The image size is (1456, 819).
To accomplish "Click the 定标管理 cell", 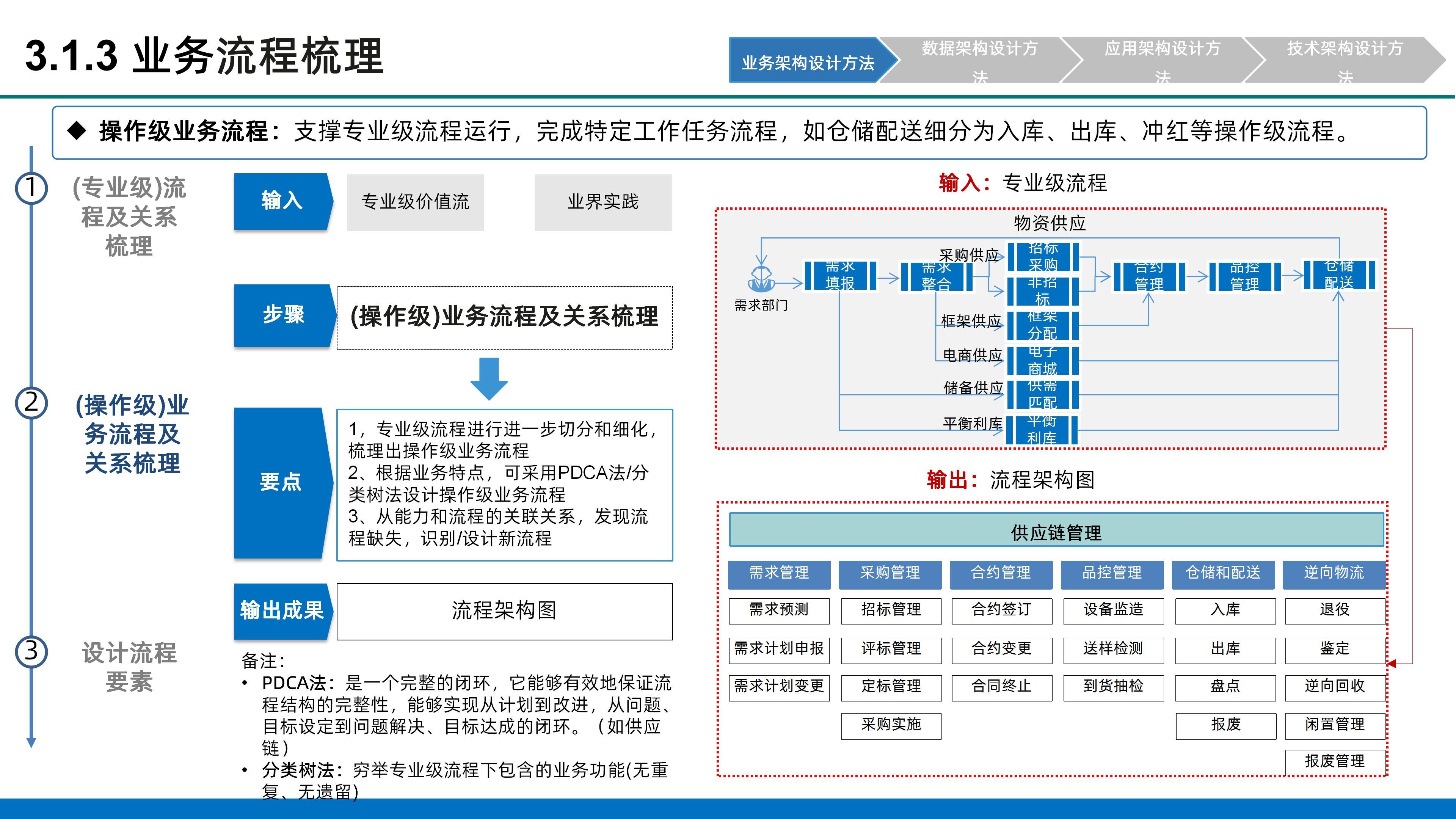I will 891,688.
